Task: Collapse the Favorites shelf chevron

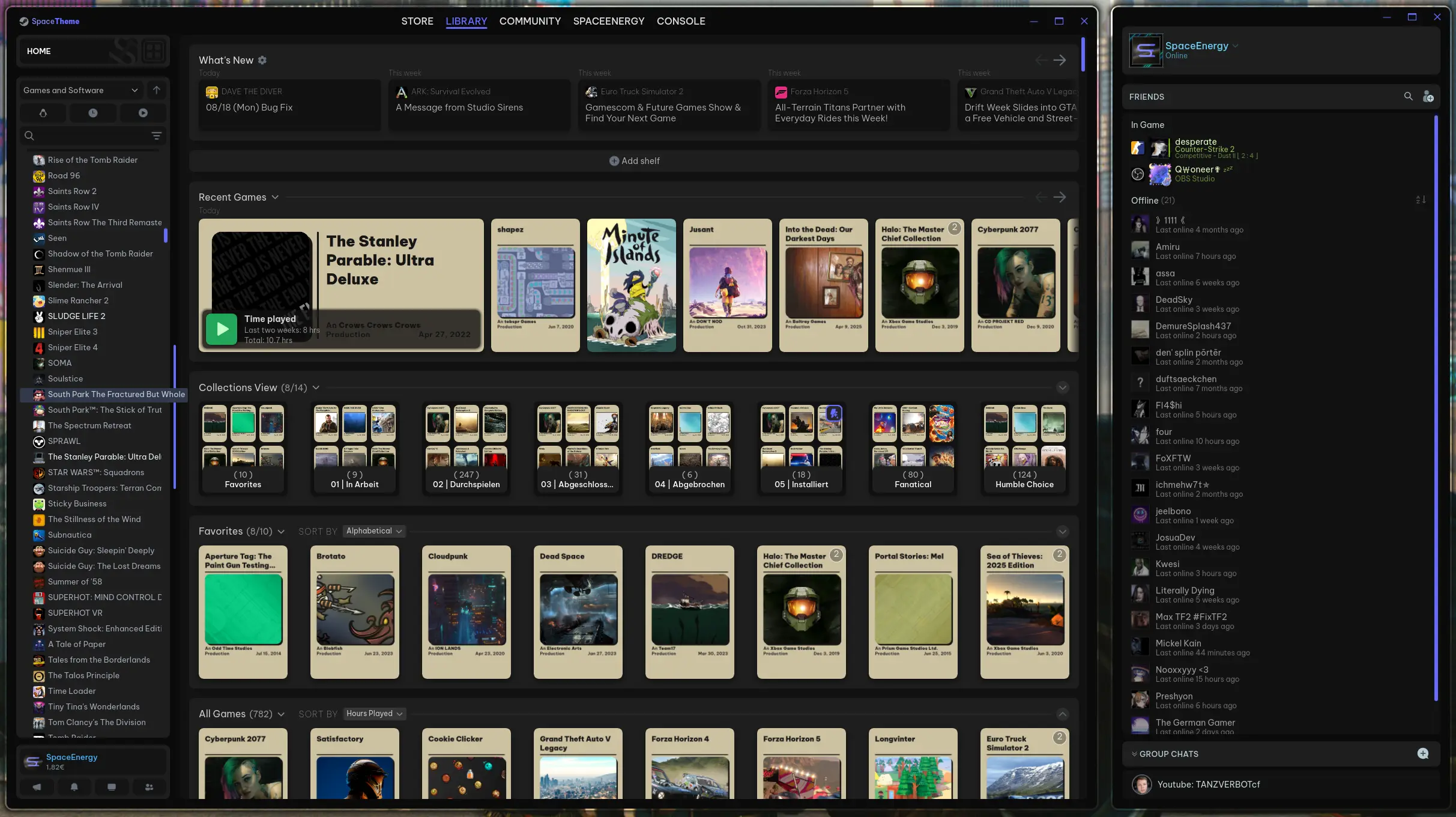Action: 1062,532
